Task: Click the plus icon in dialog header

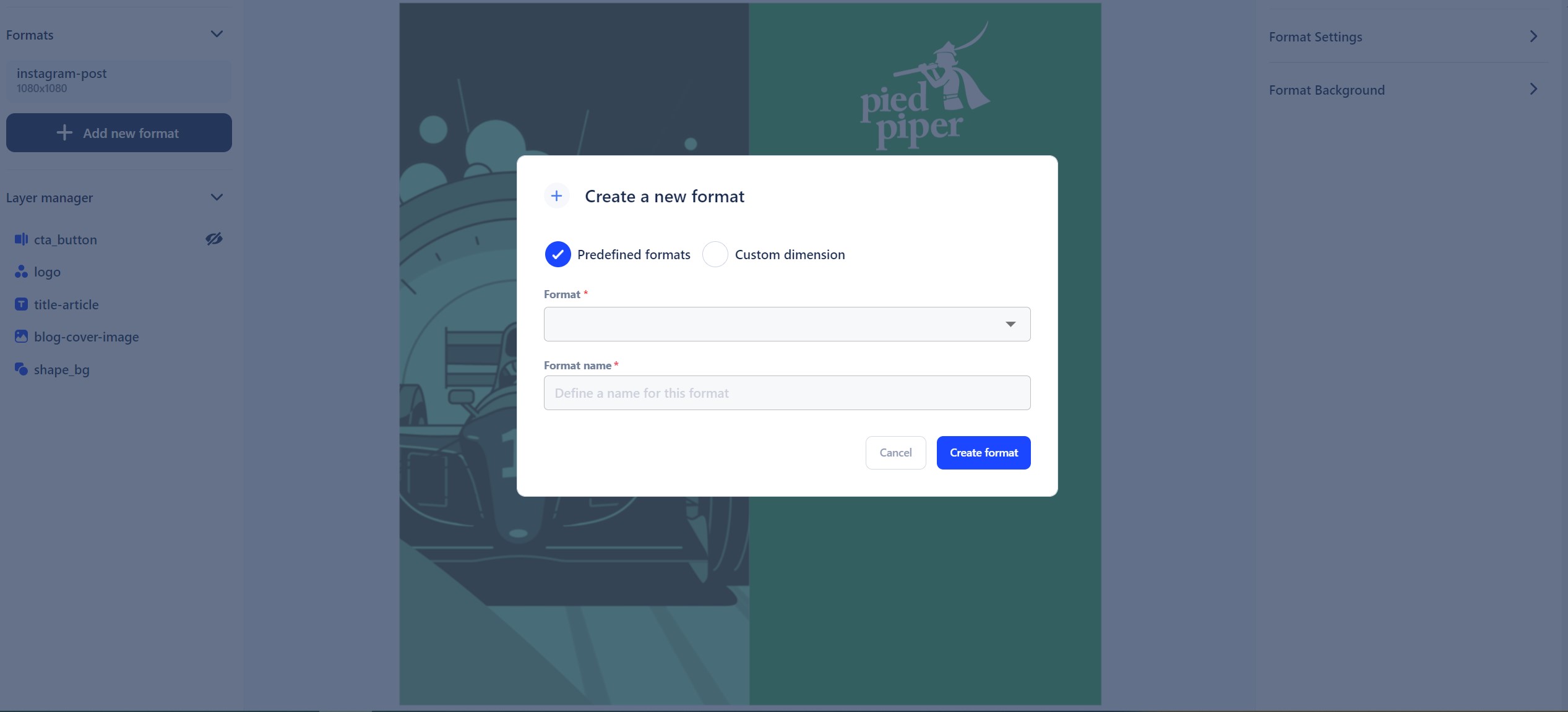Action: pyautogui.click(x=557, y=195)
